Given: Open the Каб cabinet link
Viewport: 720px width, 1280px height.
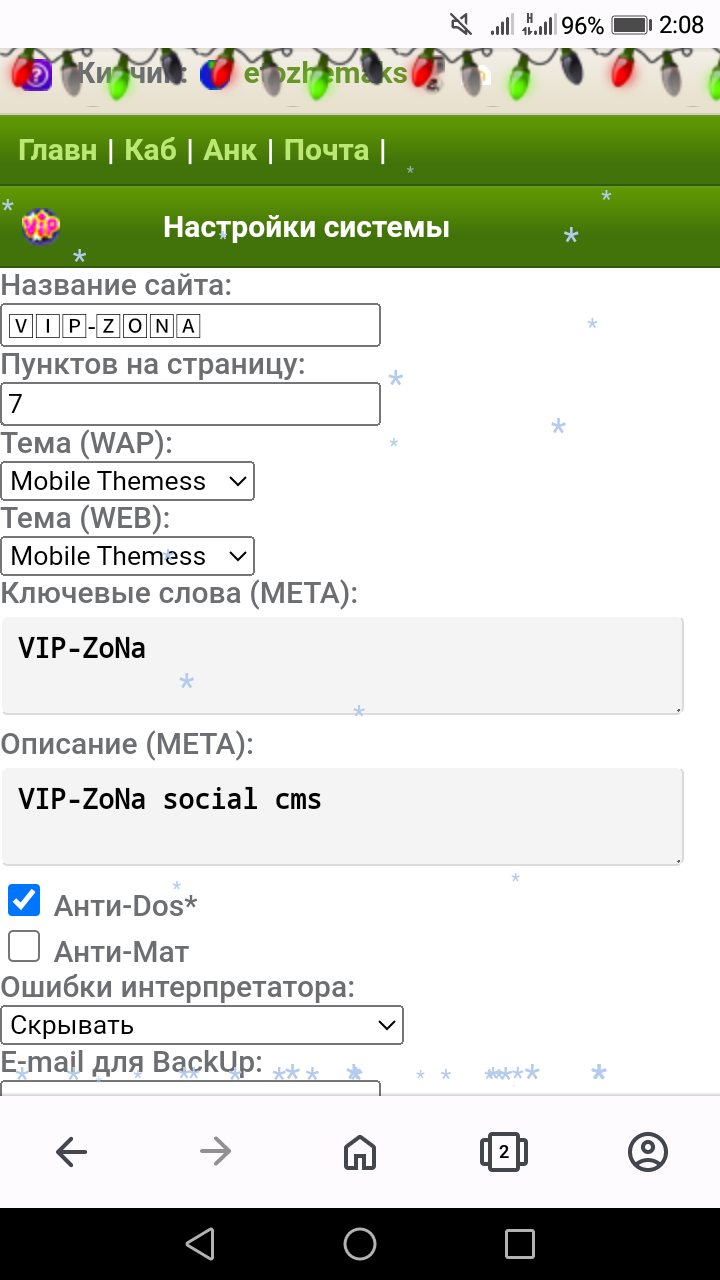Looking at the screenshot, I should 150,150.
